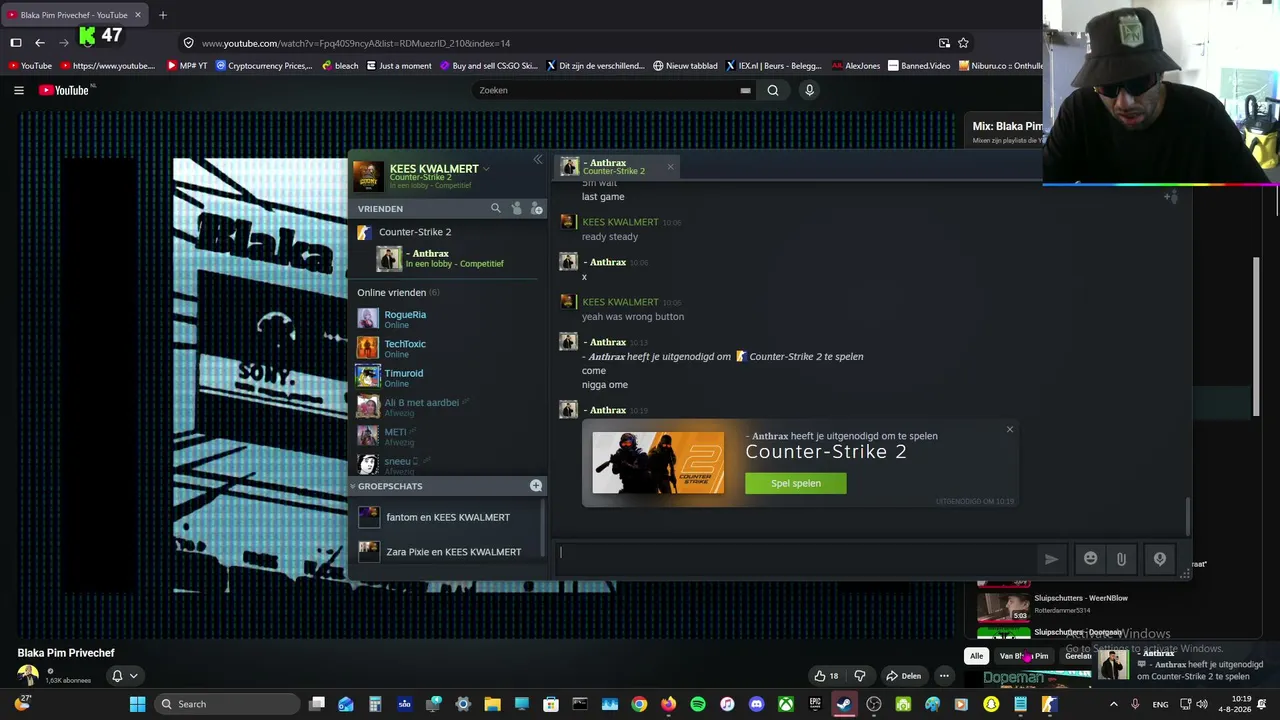This screenshot has width=1280, height=720.
Task: Bookmark this page with star icon
Action: pyautogui.click(x=963, y=43)
